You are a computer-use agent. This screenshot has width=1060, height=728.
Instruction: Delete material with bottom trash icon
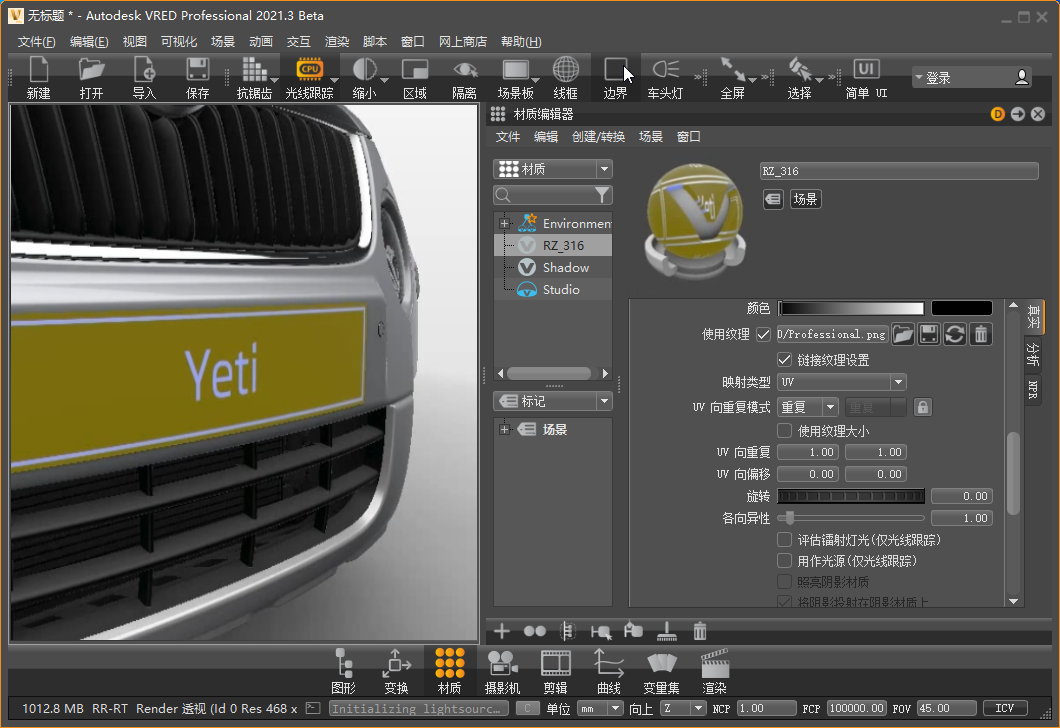pyautogui.click(x=700, y=631)
